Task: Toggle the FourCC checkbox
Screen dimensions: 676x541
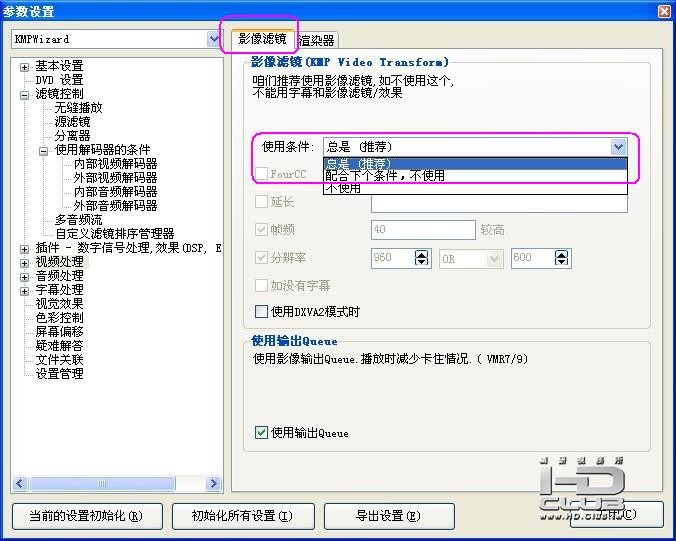Action: click(261, 174)
